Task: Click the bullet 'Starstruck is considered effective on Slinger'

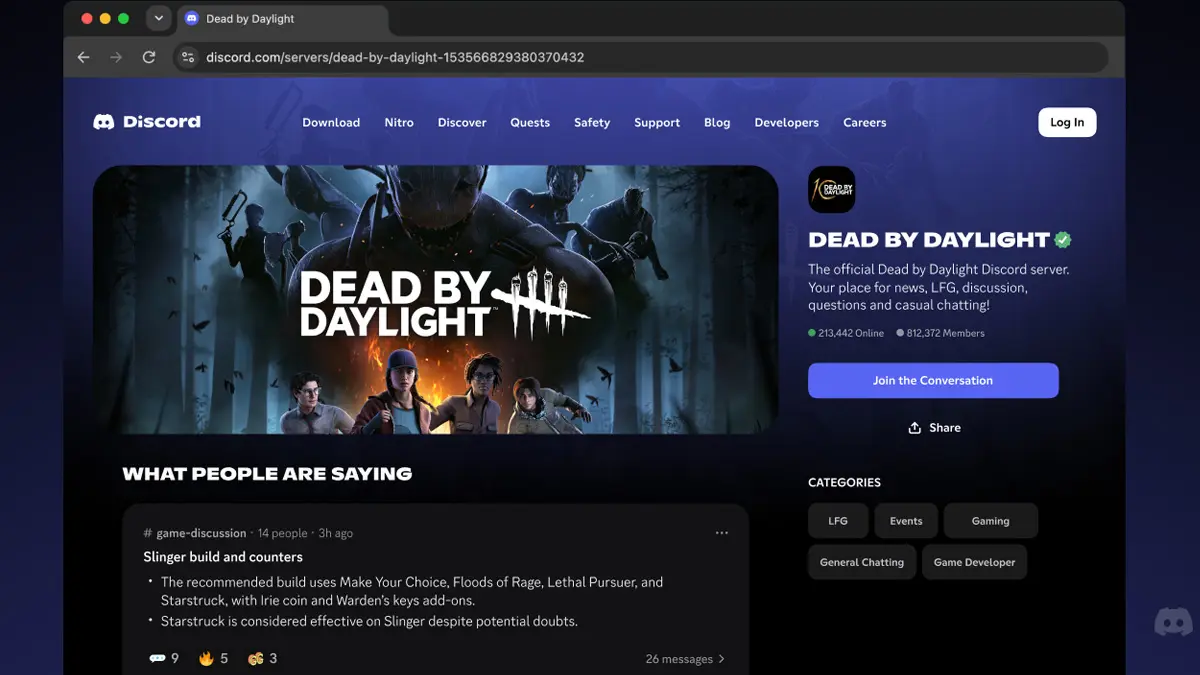Action: 369,621
